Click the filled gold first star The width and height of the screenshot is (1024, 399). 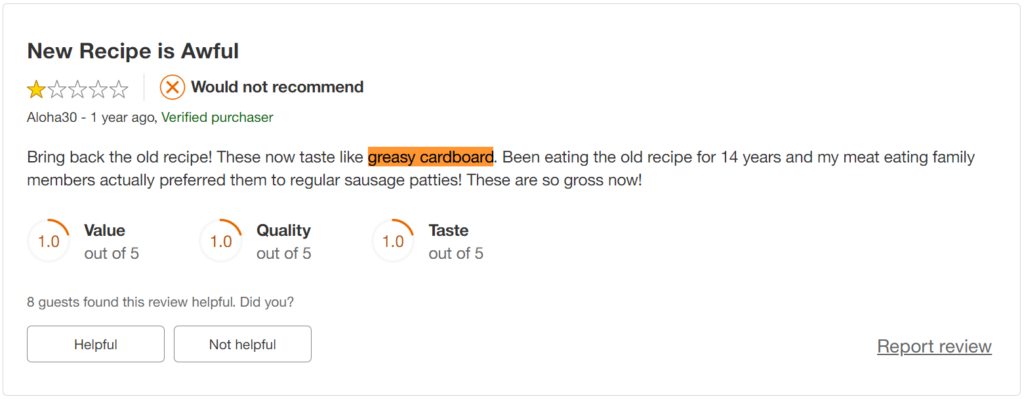[36, 88]
